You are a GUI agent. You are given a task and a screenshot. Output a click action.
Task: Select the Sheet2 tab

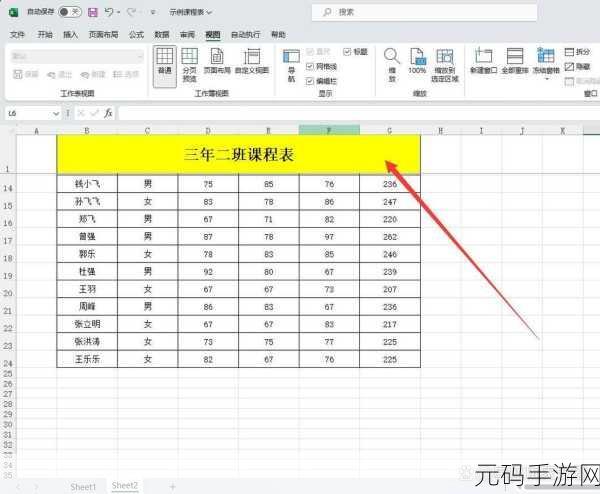pos(125,486)
